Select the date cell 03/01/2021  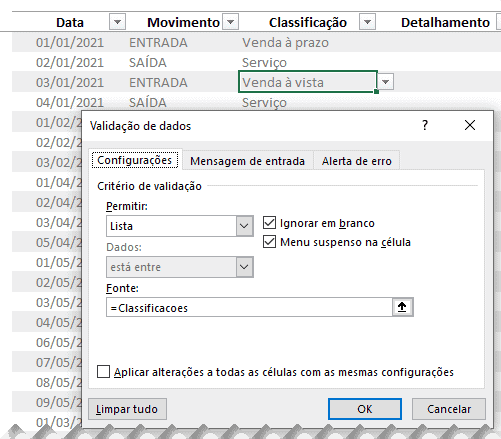[70, 82]
